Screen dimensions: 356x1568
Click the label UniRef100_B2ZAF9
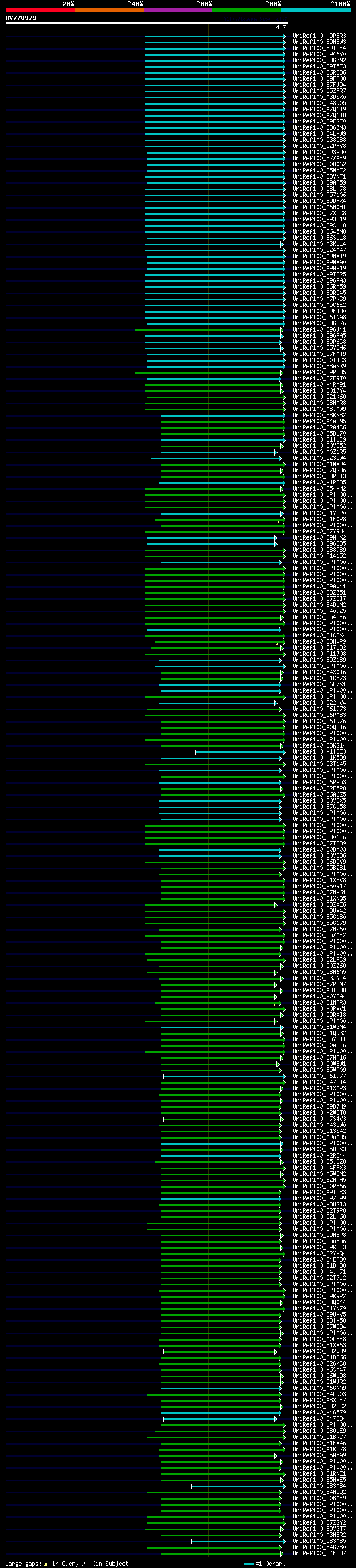[x=319, y=159]
